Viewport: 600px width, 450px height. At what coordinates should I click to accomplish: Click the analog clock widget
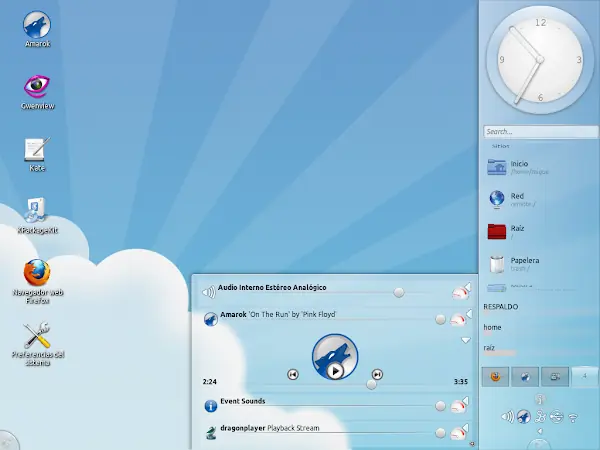tap(540, 60)
